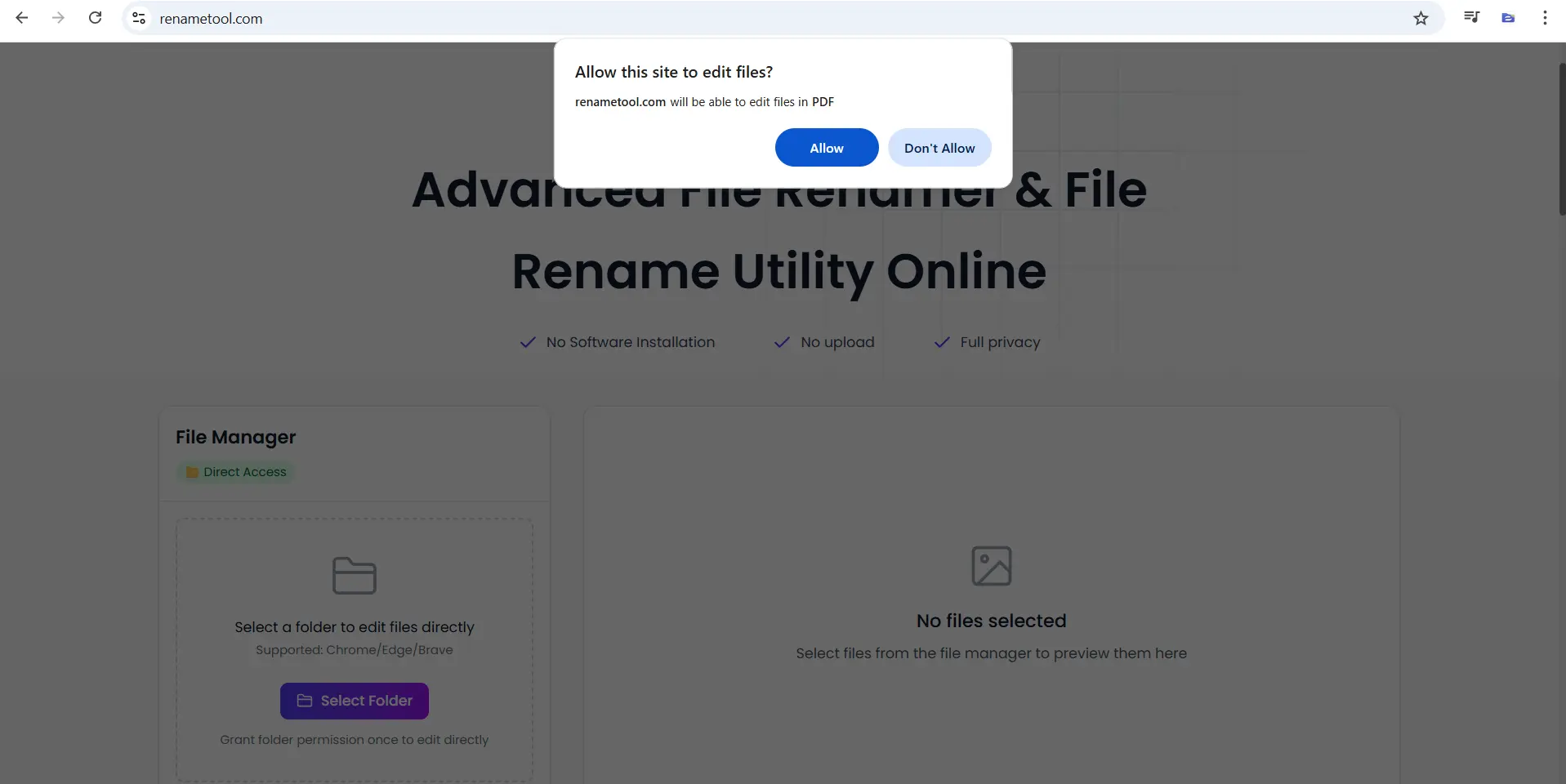This screenshot has height=784, width=1566.
Task: Open site information icon in address bar
Action: click(x=139, y=18)
